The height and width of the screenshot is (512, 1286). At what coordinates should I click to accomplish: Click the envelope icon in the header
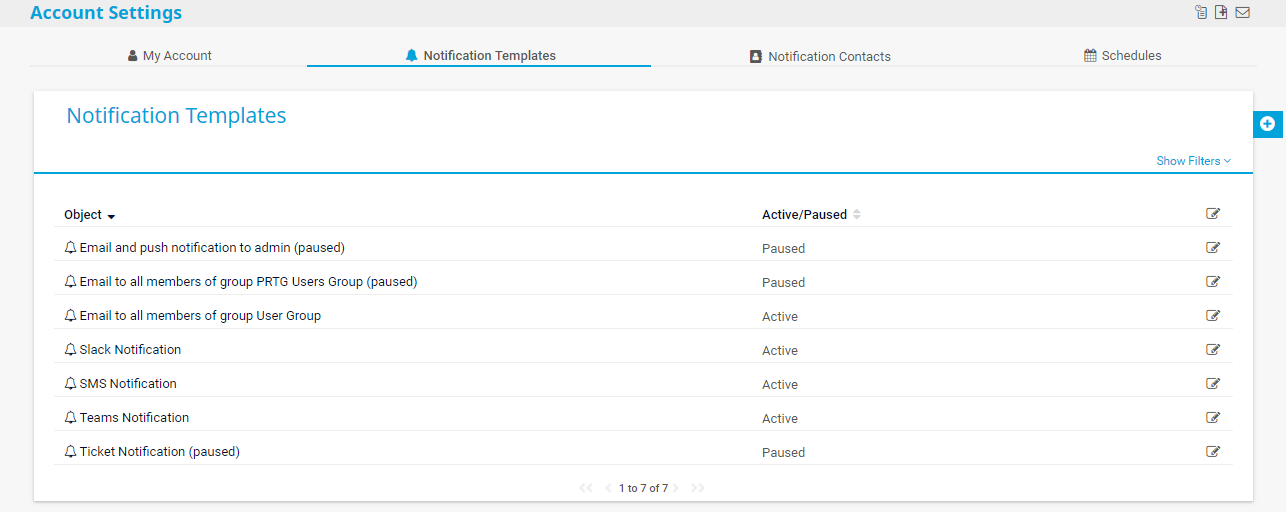pos(1243,13)
